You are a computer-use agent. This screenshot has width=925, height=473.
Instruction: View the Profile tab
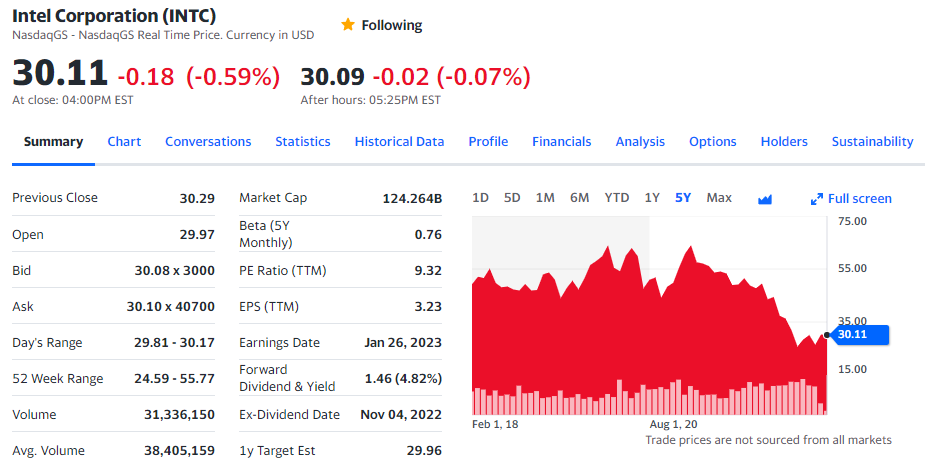click(488, 142)
